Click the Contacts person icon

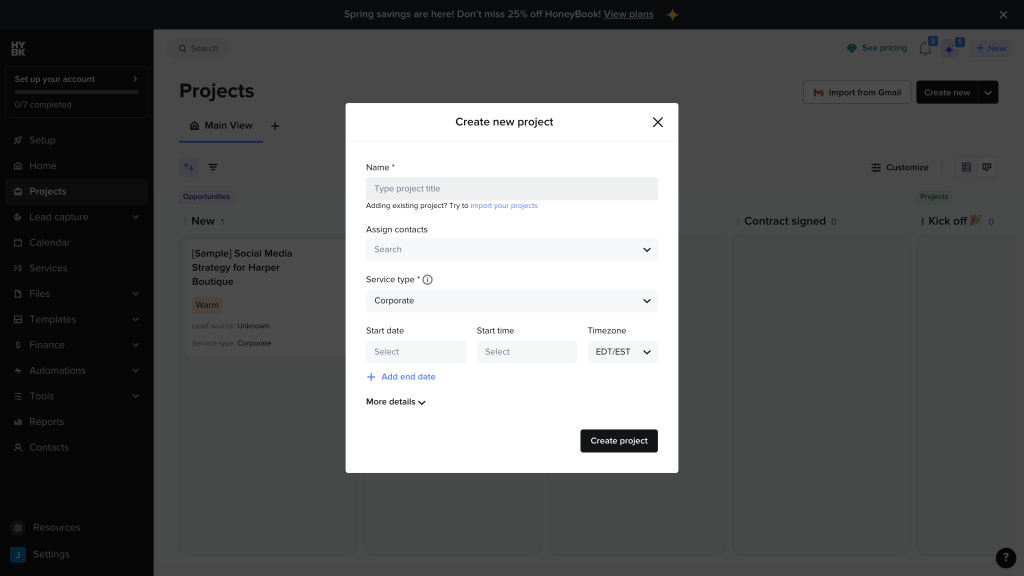(18, 447)
